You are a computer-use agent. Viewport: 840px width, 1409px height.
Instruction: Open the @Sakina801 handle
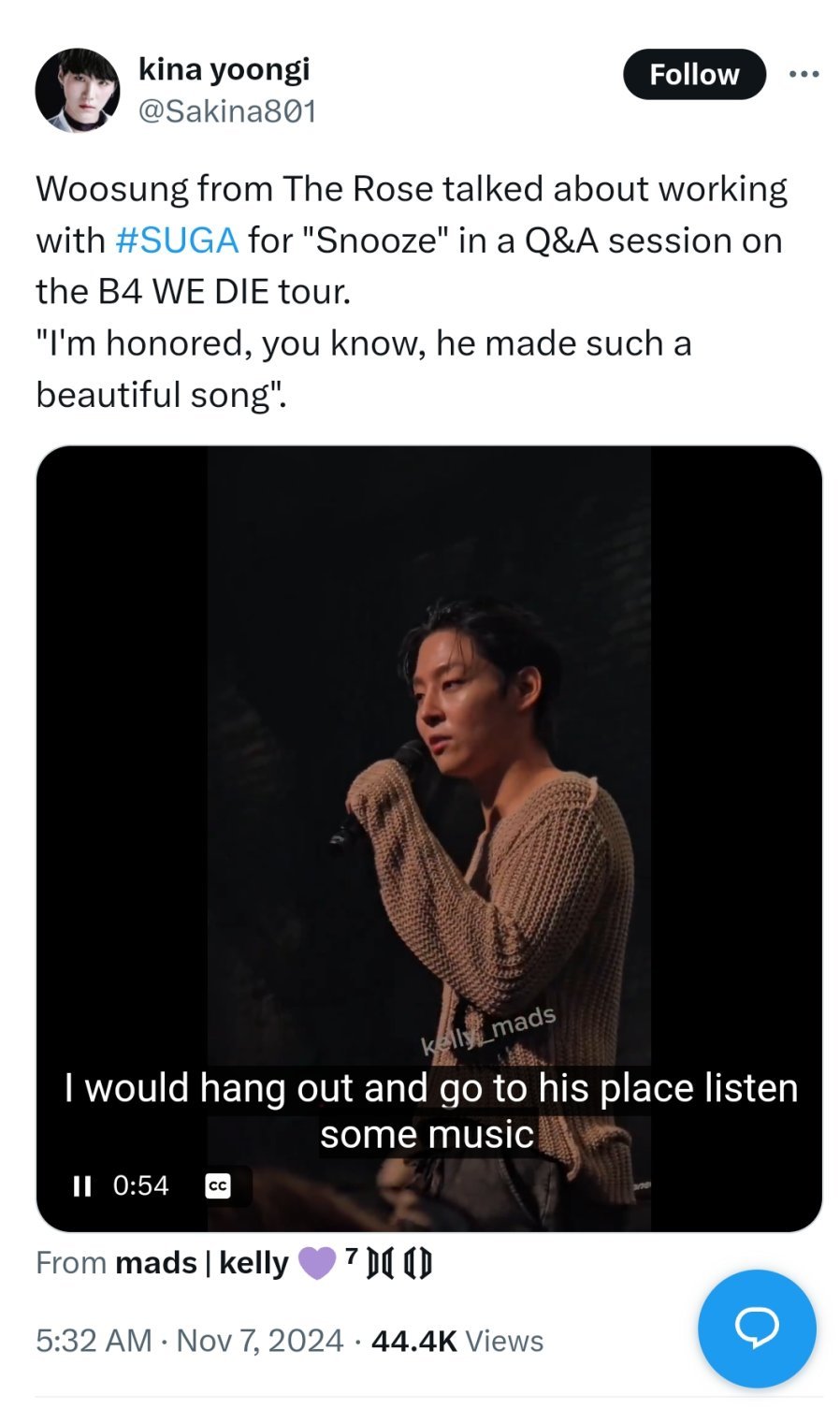pyautogui.click(x=227, y=112)
